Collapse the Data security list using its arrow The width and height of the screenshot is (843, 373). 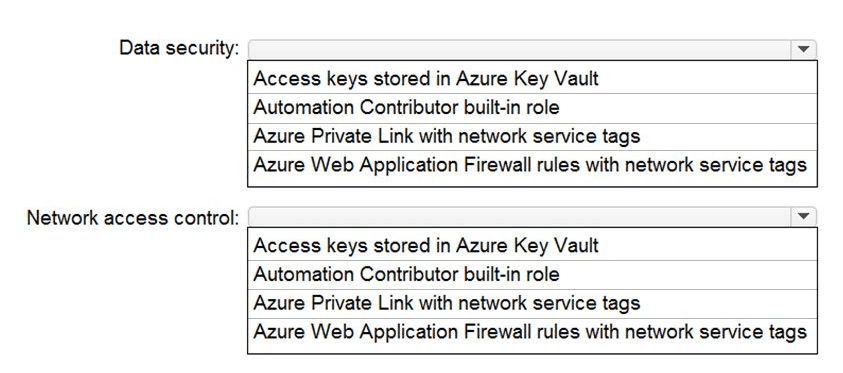click(803, 49)
